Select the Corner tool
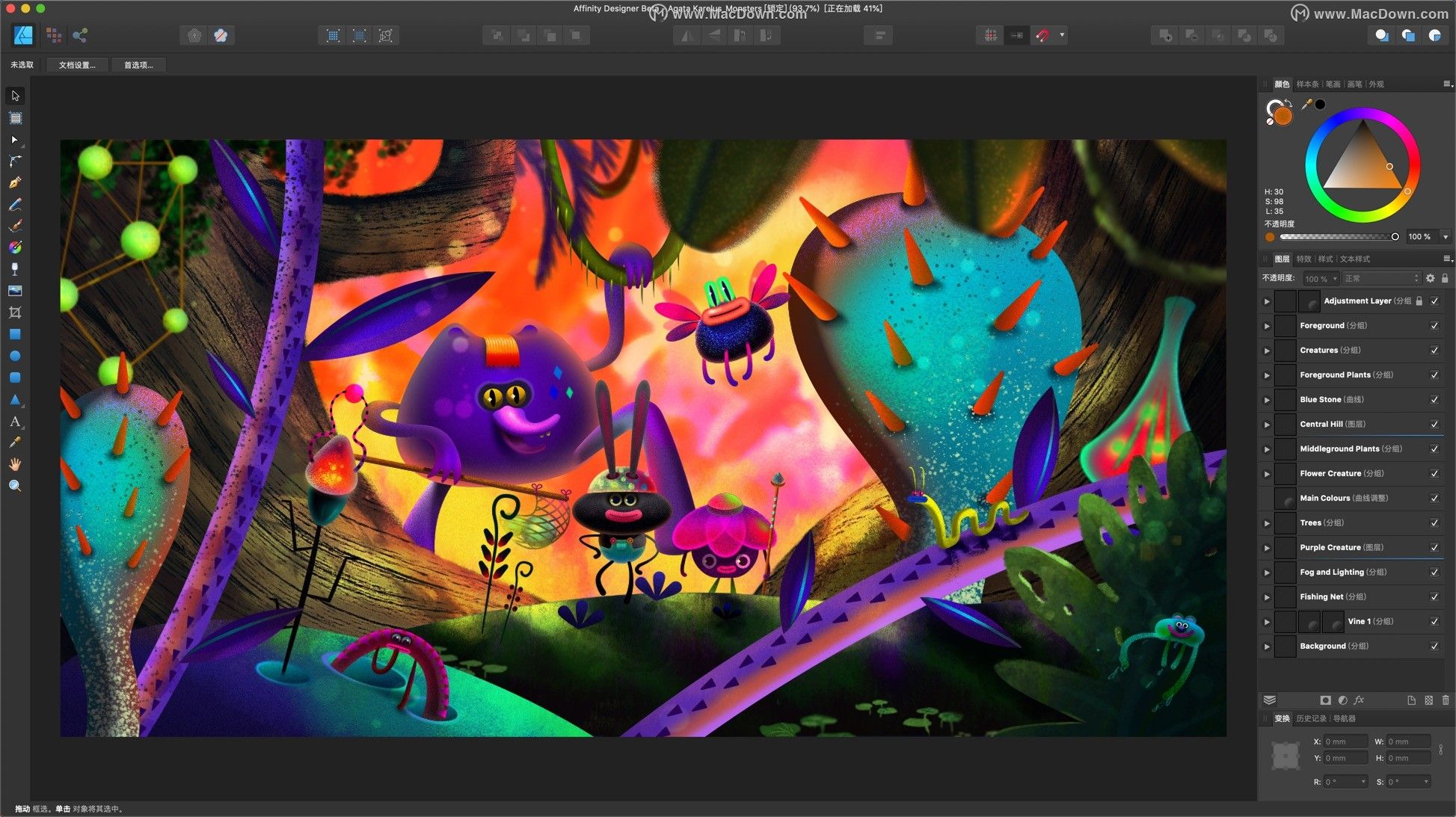Image resolution: width=1456 pixels, height=817 pixels. 15,161
